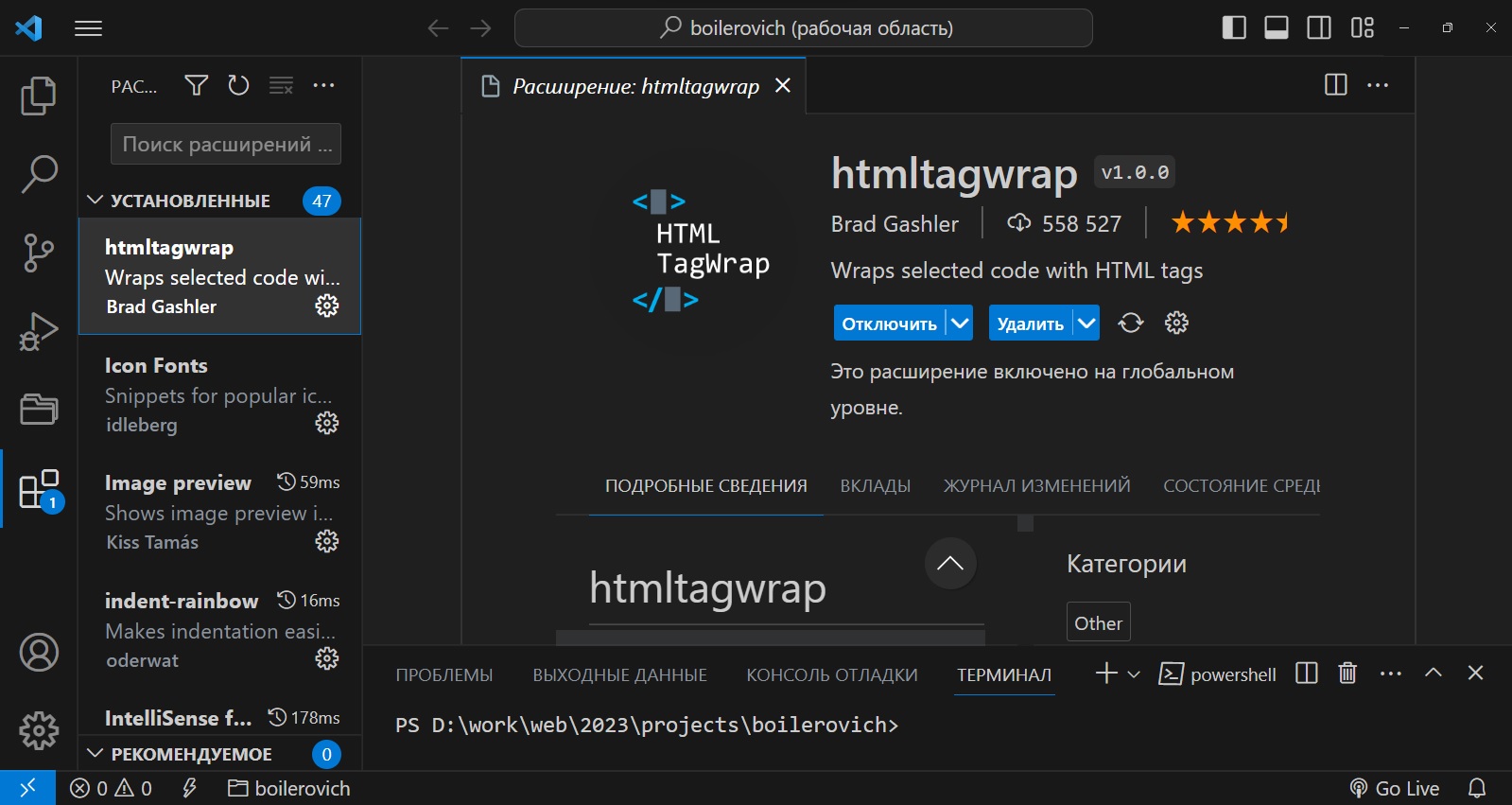Switch to ЖУРНАЛ ИЗМЕНЕНИЙ tab
1512x805 pixels.
[1037, 486]
